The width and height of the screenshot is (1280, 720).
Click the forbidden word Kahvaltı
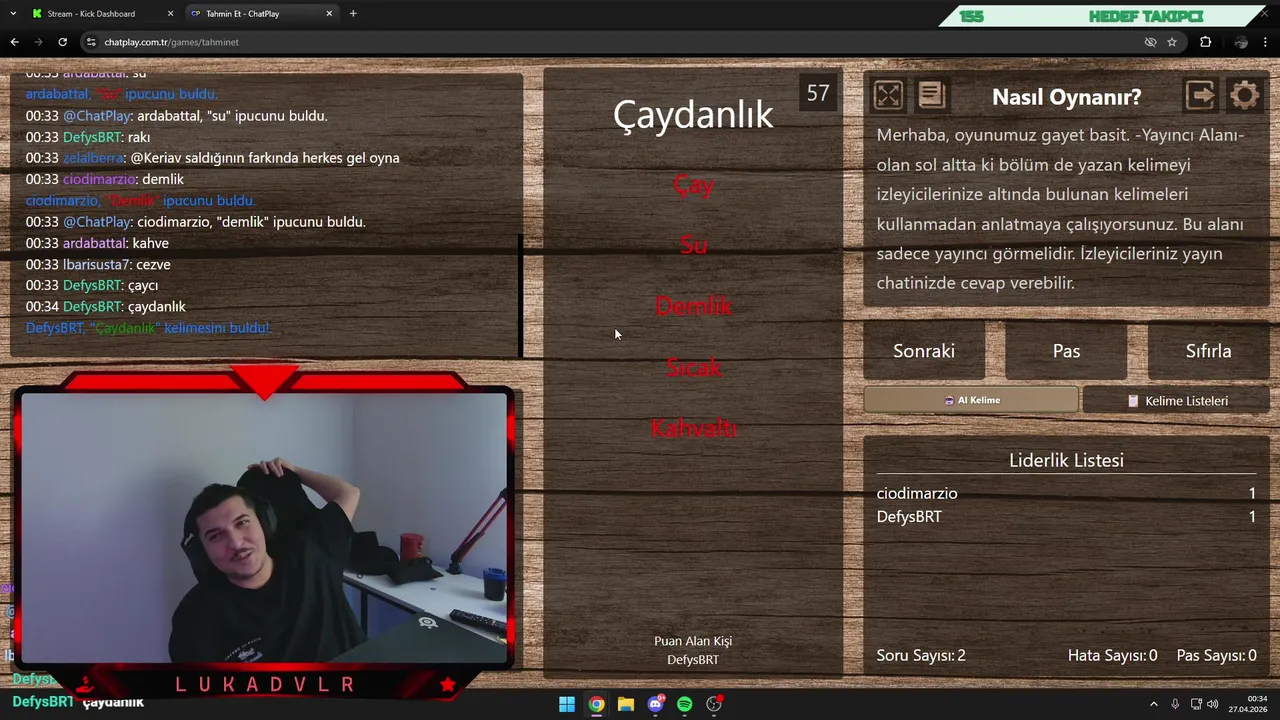[693, 428]
